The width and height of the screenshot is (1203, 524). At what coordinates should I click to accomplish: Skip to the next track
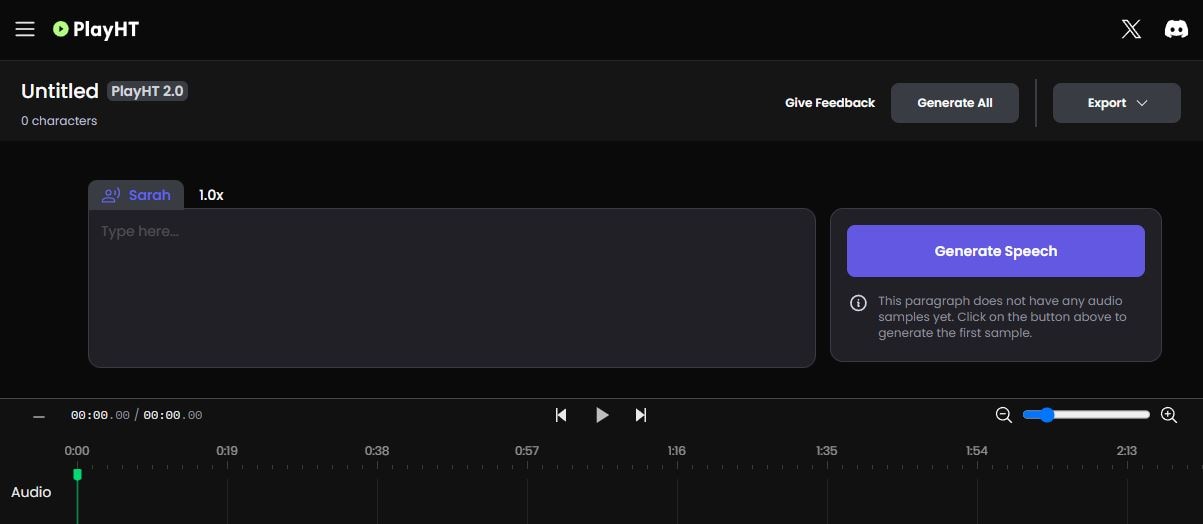click(641, 415)
